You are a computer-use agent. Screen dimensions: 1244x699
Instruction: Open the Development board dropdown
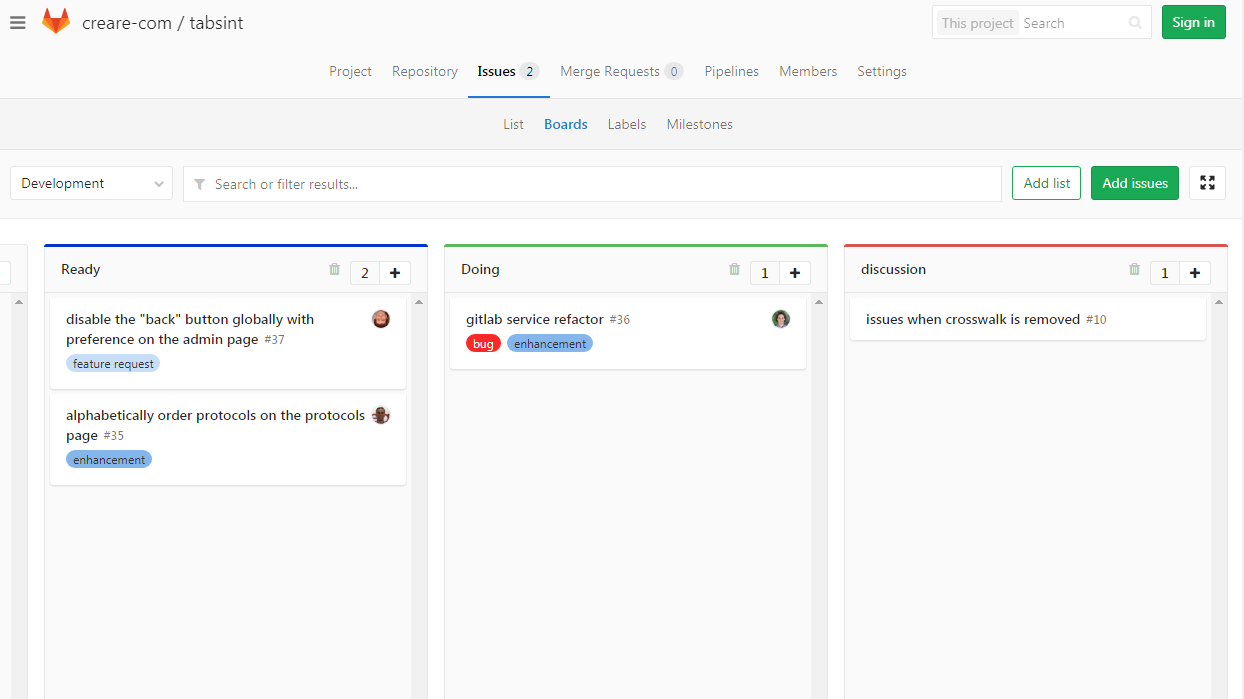tap(91, 183)
